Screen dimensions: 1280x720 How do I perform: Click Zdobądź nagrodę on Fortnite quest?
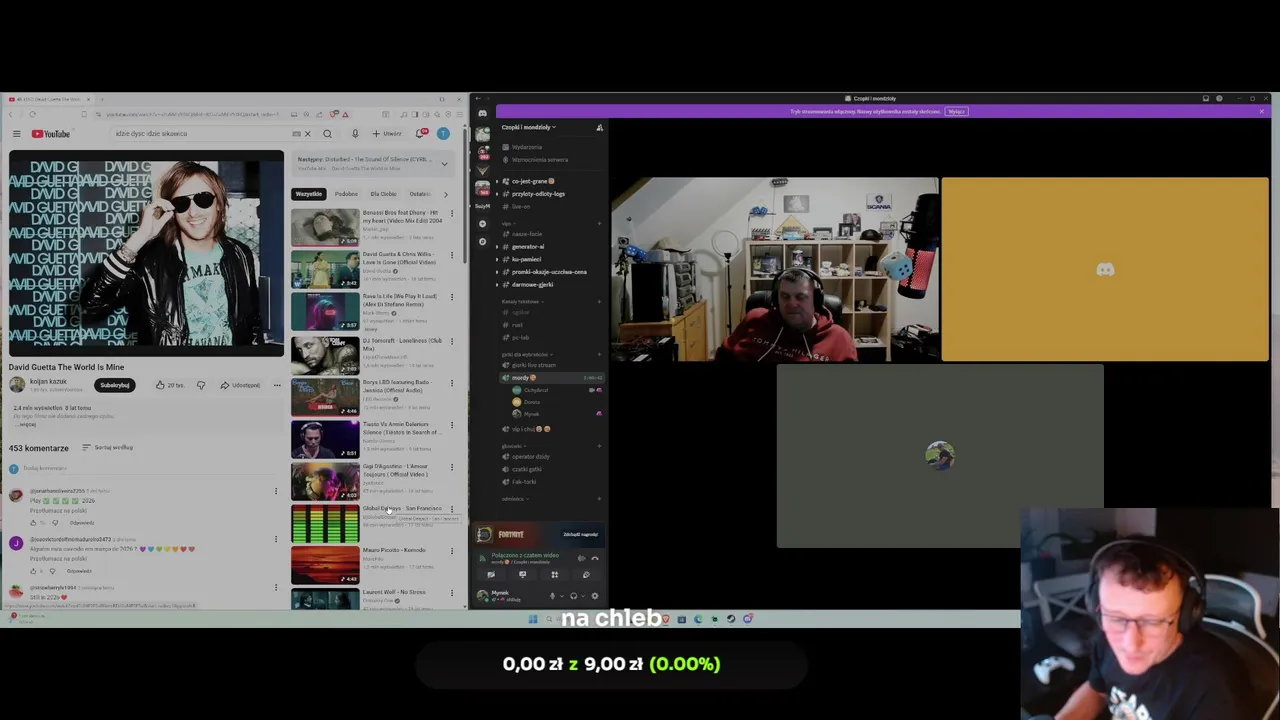(x=580, y=534)
